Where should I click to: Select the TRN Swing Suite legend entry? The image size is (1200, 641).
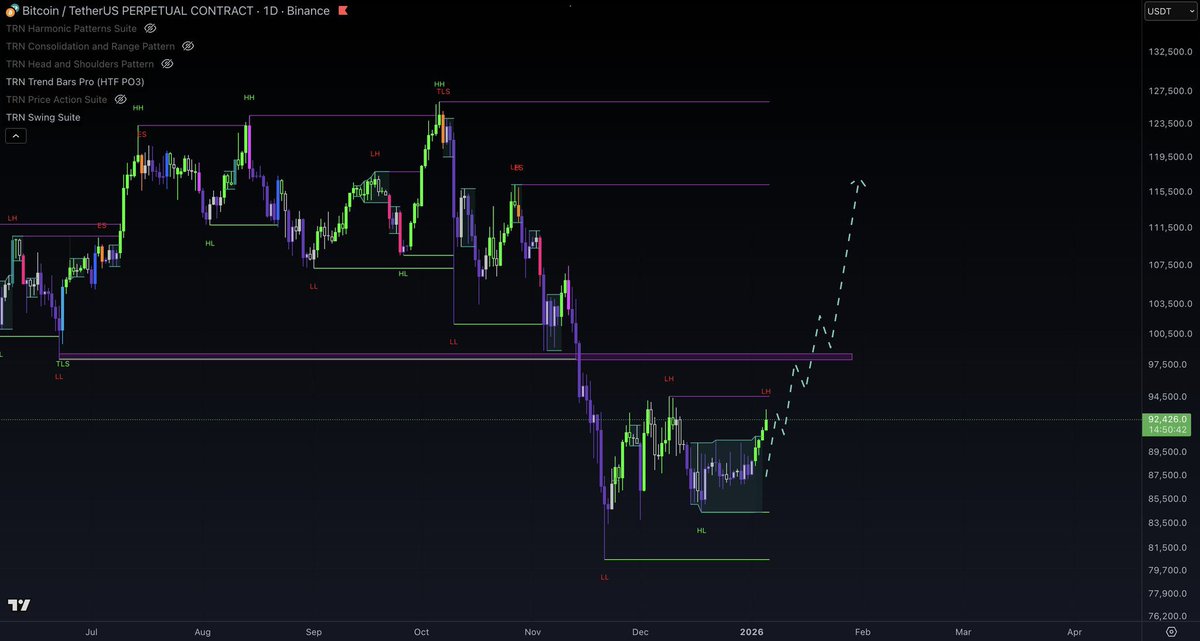point(43,117)
